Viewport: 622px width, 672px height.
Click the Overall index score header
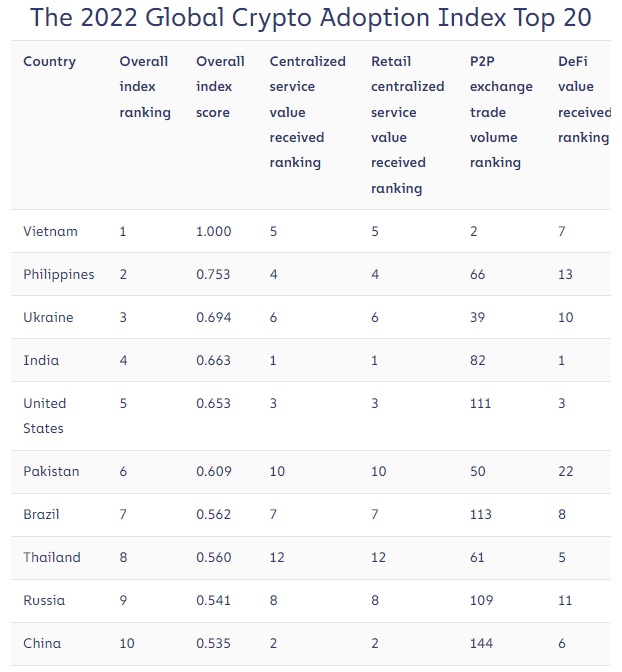tap(220, 87)
